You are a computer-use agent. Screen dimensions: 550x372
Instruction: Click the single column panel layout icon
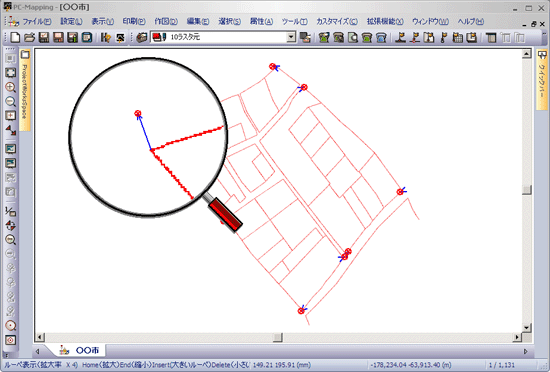(x=491, y=37)
